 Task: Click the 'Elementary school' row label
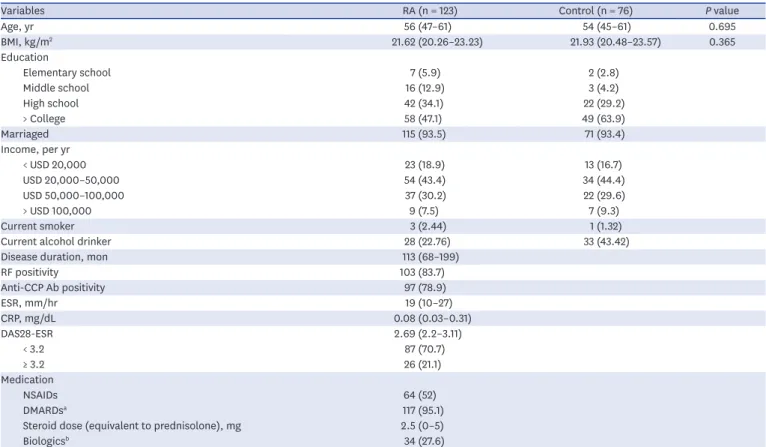coord(67,73)
